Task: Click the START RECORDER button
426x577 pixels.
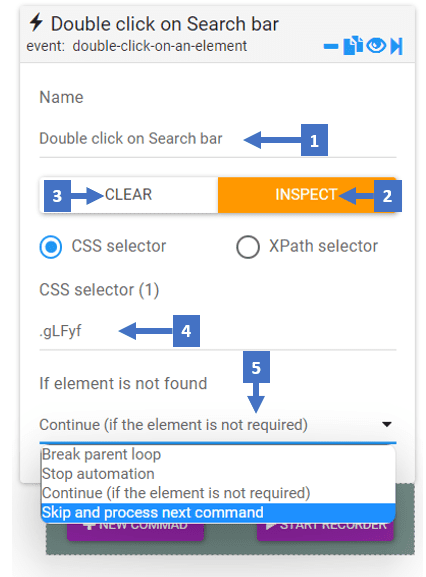Action: tap(325, 530)
